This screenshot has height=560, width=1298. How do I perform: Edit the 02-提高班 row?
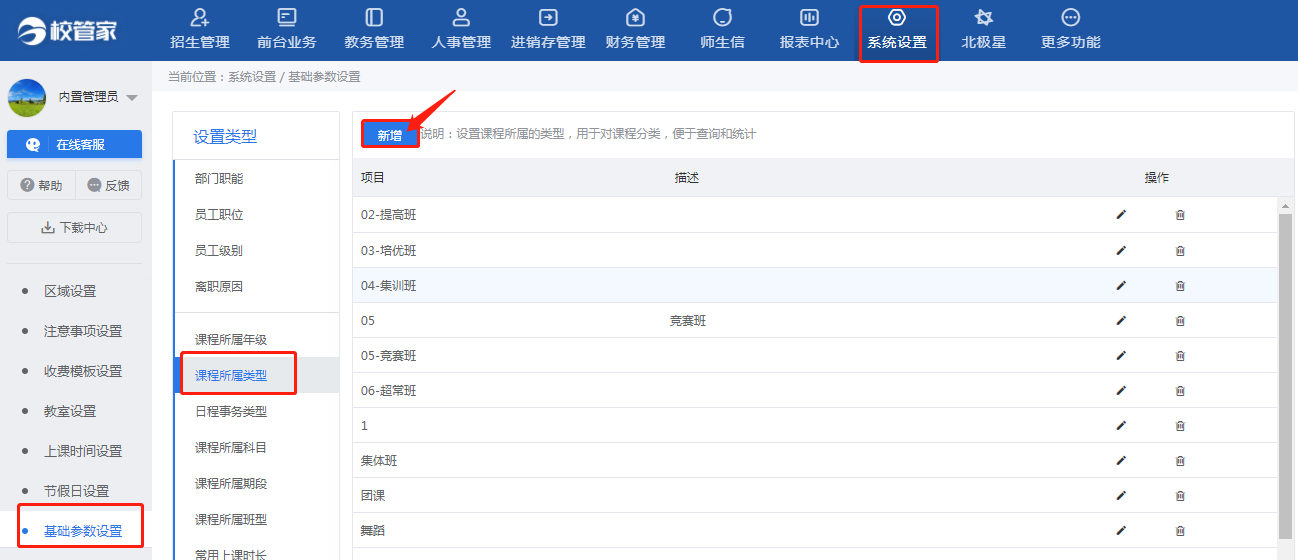point(1121,215)
